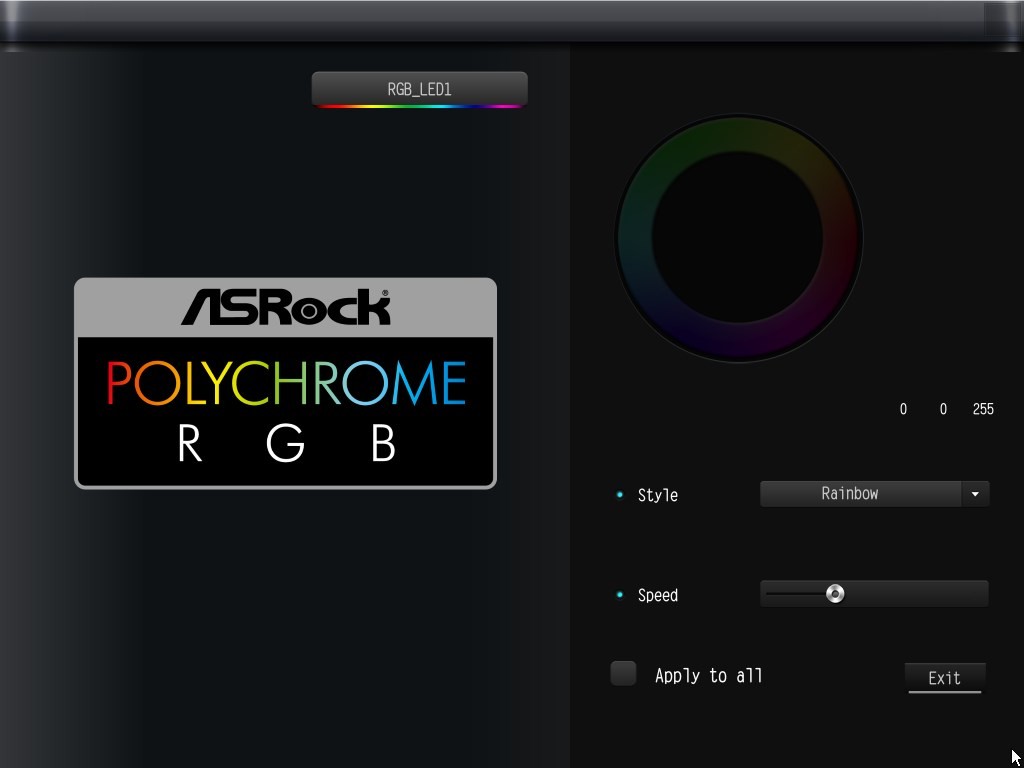1024x768 pixels.
Task: Pick red on right side of color ring
Action: (842, 238)
